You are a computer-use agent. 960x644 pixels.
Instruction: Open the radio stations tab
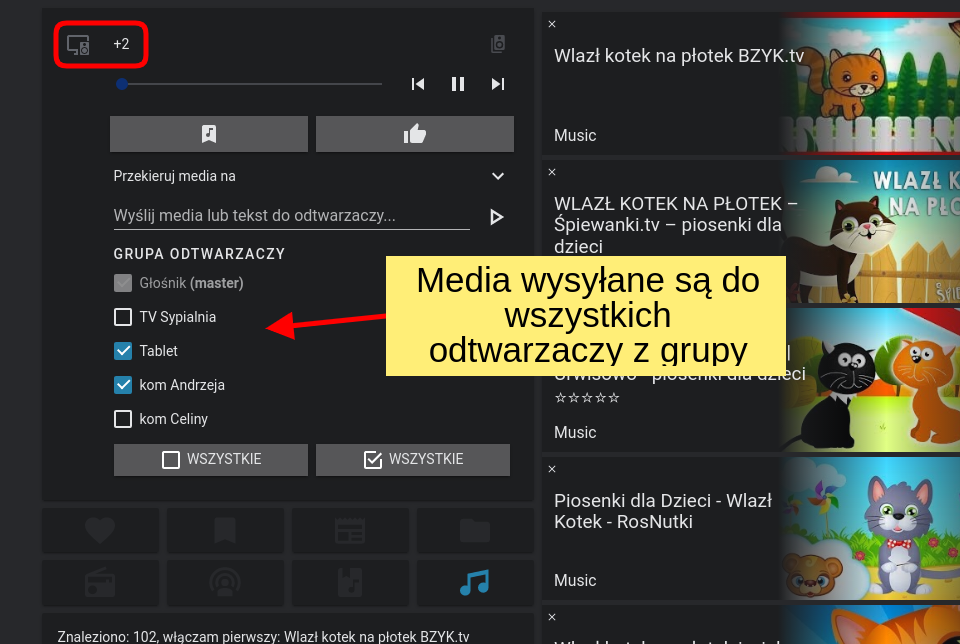pyautogui.click(x=100, y=583)
